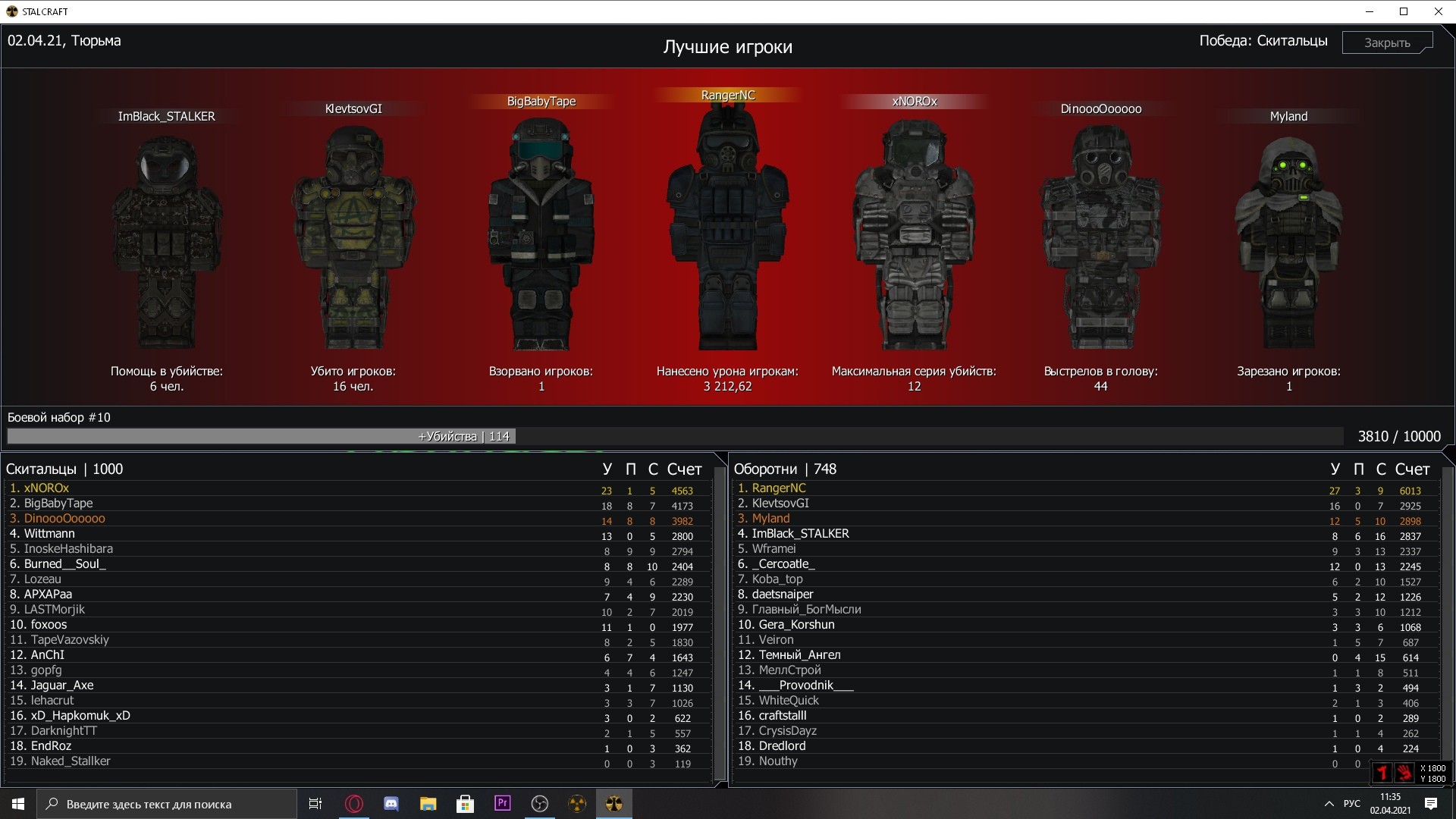Select the xNOROx character model
Image resolution: width=1456 pixels, height=819 pixels.
914,235
